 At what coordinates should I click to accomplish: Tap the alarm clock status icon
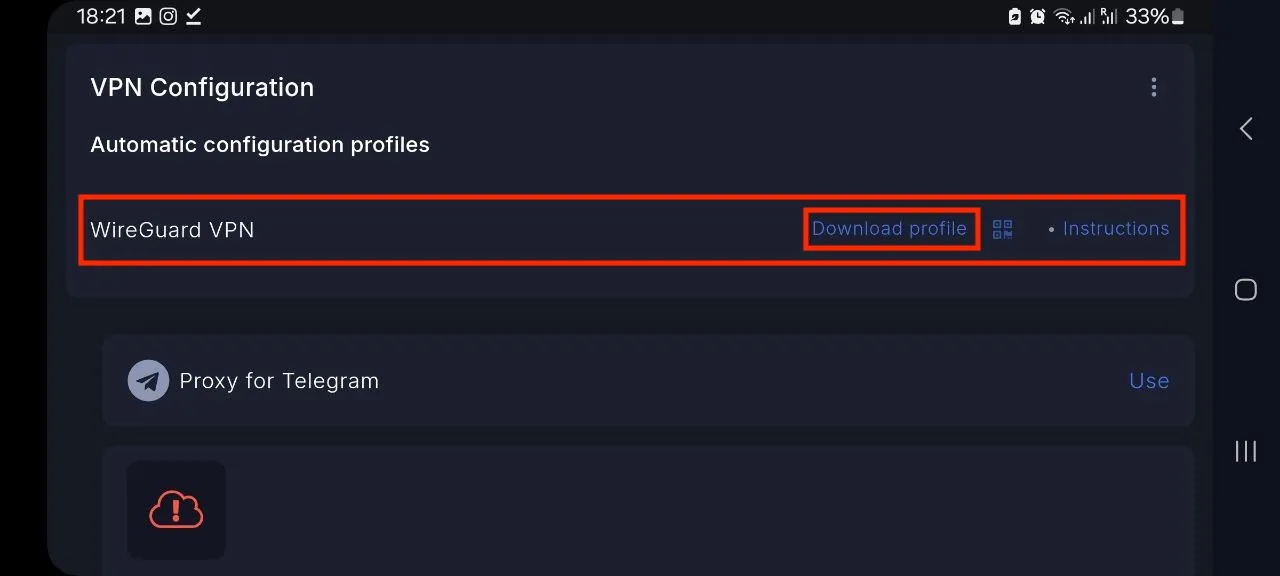pyautogui.click(x=1038, y=16)
